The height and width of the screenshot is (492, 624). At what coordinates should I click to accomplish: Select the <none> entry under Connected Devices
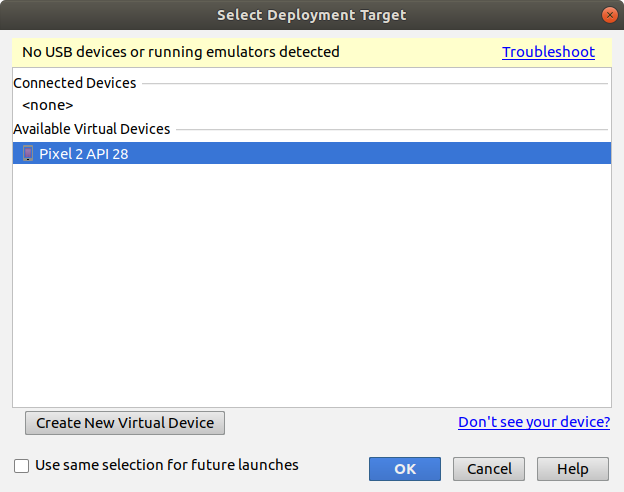pyautogui.click(x=48, y=105)
